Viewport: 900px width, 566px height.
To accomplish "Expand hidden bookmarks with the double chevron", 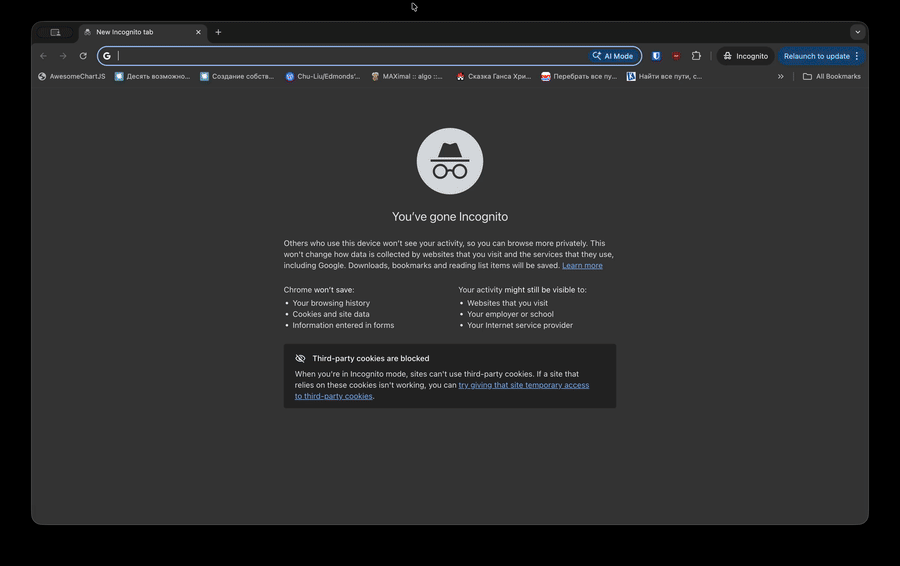I will [781, 76].
